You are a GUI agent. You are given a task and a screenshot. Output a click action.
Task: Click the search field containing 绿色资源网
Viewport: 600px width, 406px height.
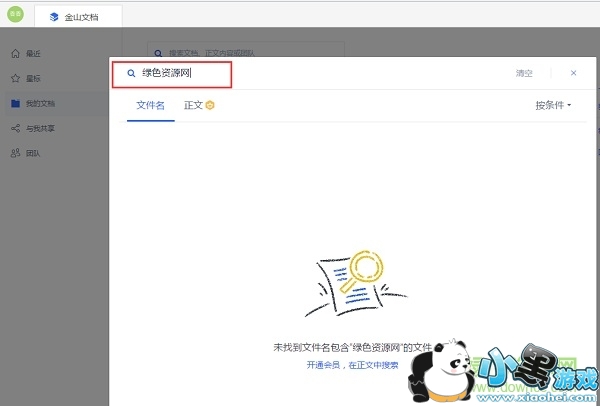pos(172,75)
